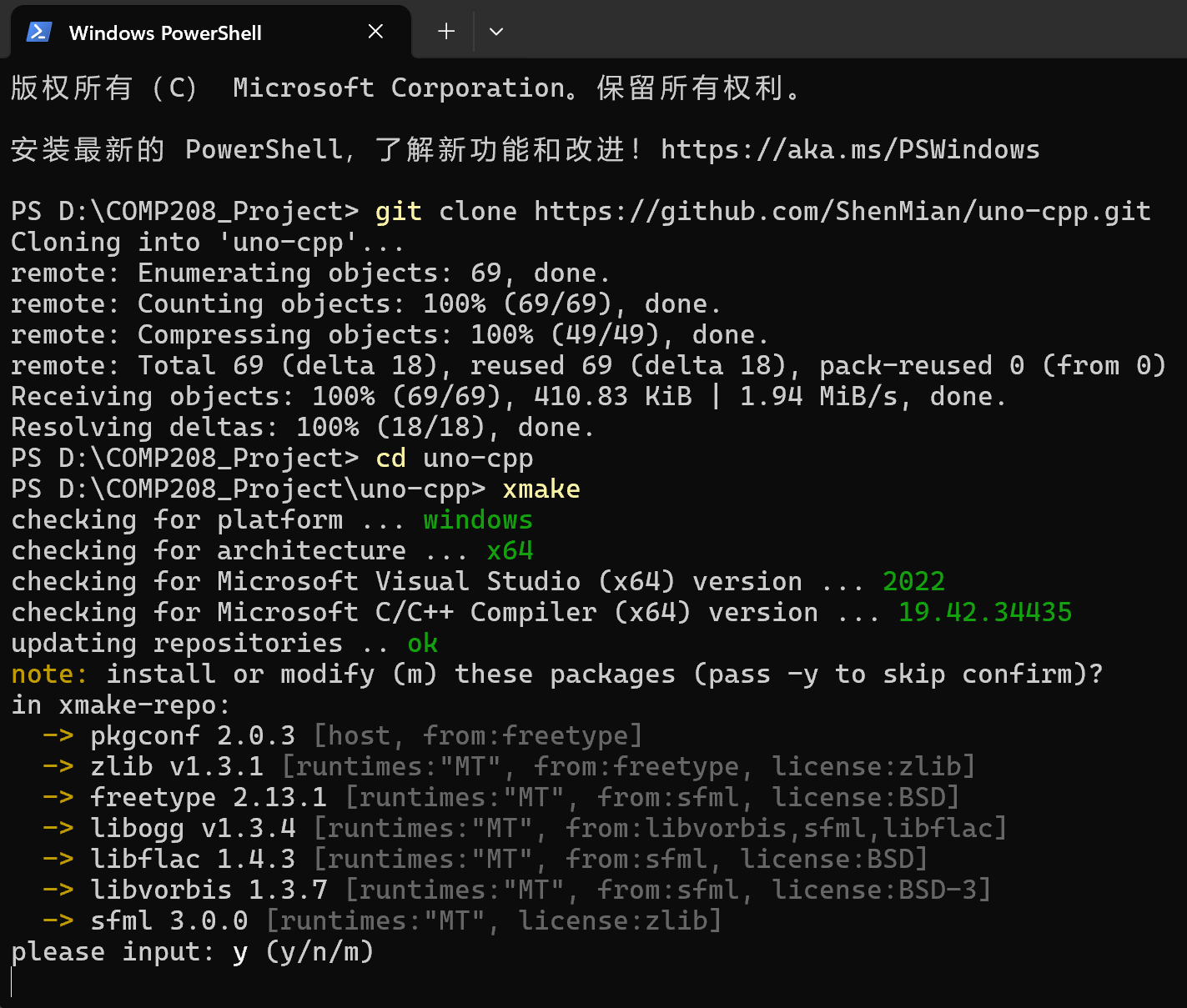The height and width of the screenshot is (1008, 1187).
Task: Click the github.com uno-cpp.git URL
Action: (842, 211)
